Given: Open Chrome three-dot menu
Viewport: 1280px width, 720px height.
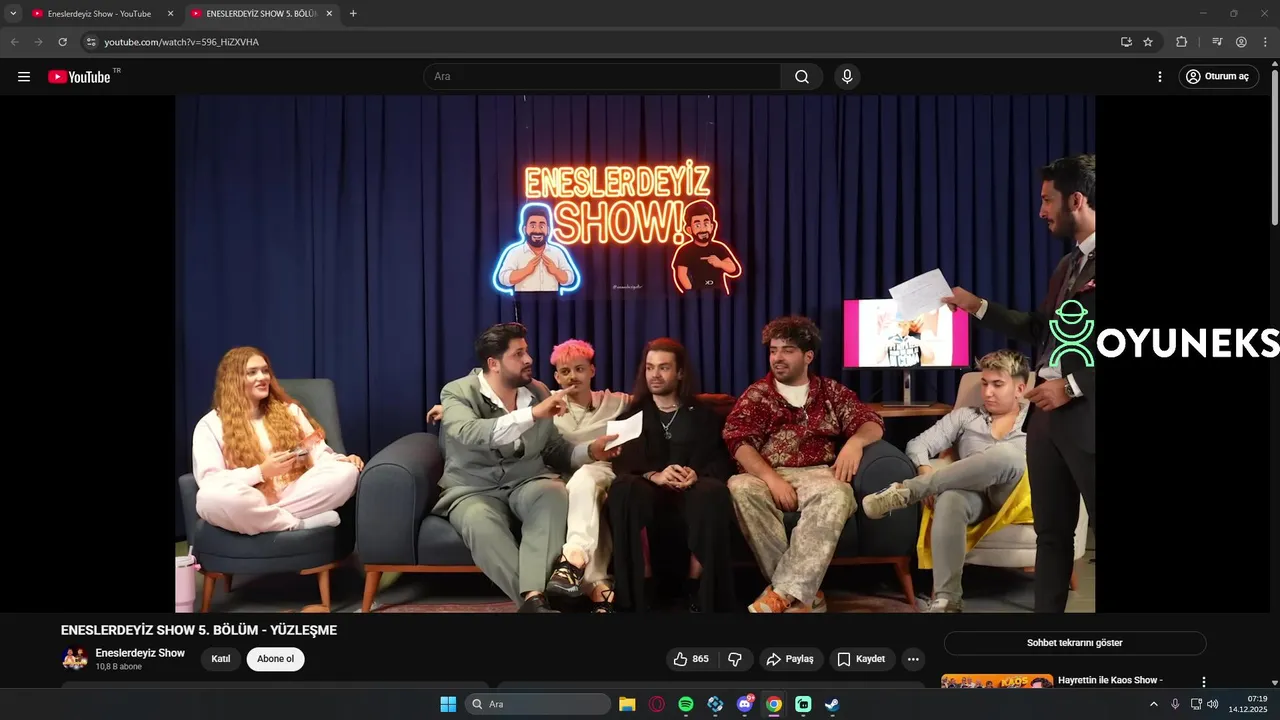Looking at the screenshot, I should pyautogui.click(x=1265, y=42).
